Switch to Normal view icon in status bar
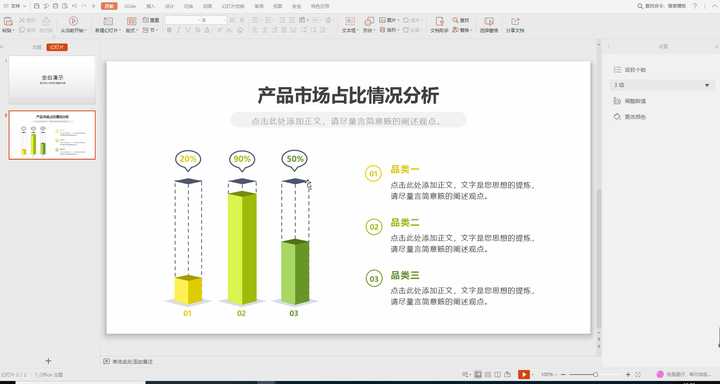The height and width of the screenshot is (384, 720). point(478,374)
